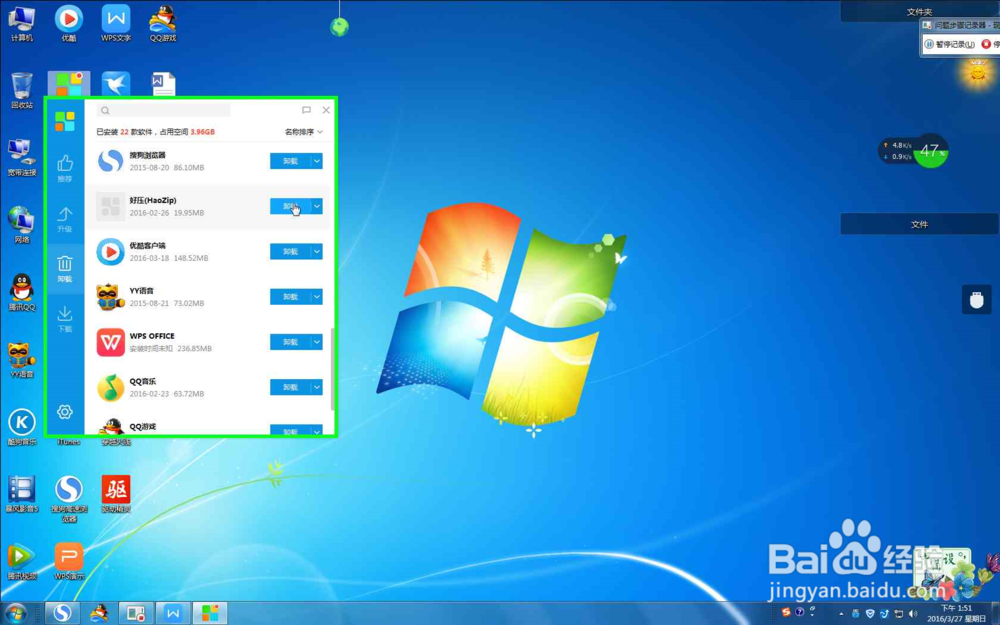The image size is (1000, 625).
Task: Switch to steps recorder in taskbar
Action: (136, 614)
